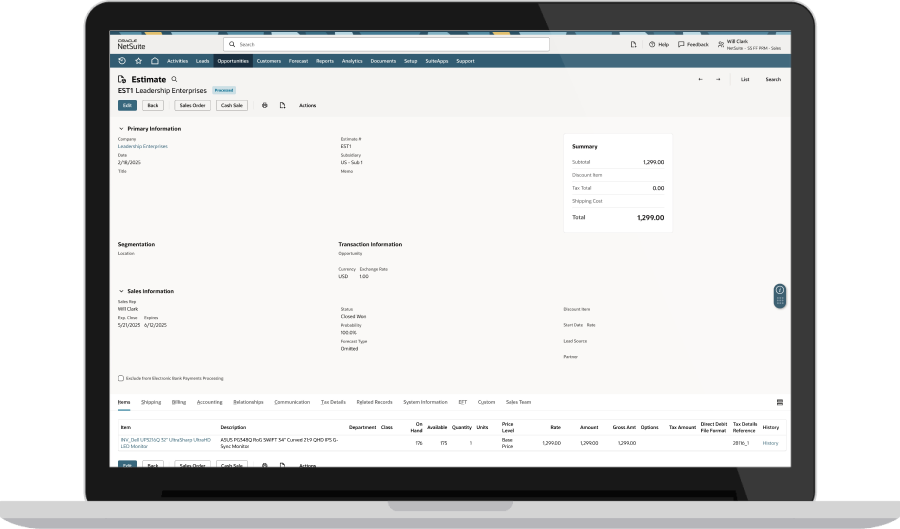
Task: Open the Recent Records history icon
Action: [122, 61]
